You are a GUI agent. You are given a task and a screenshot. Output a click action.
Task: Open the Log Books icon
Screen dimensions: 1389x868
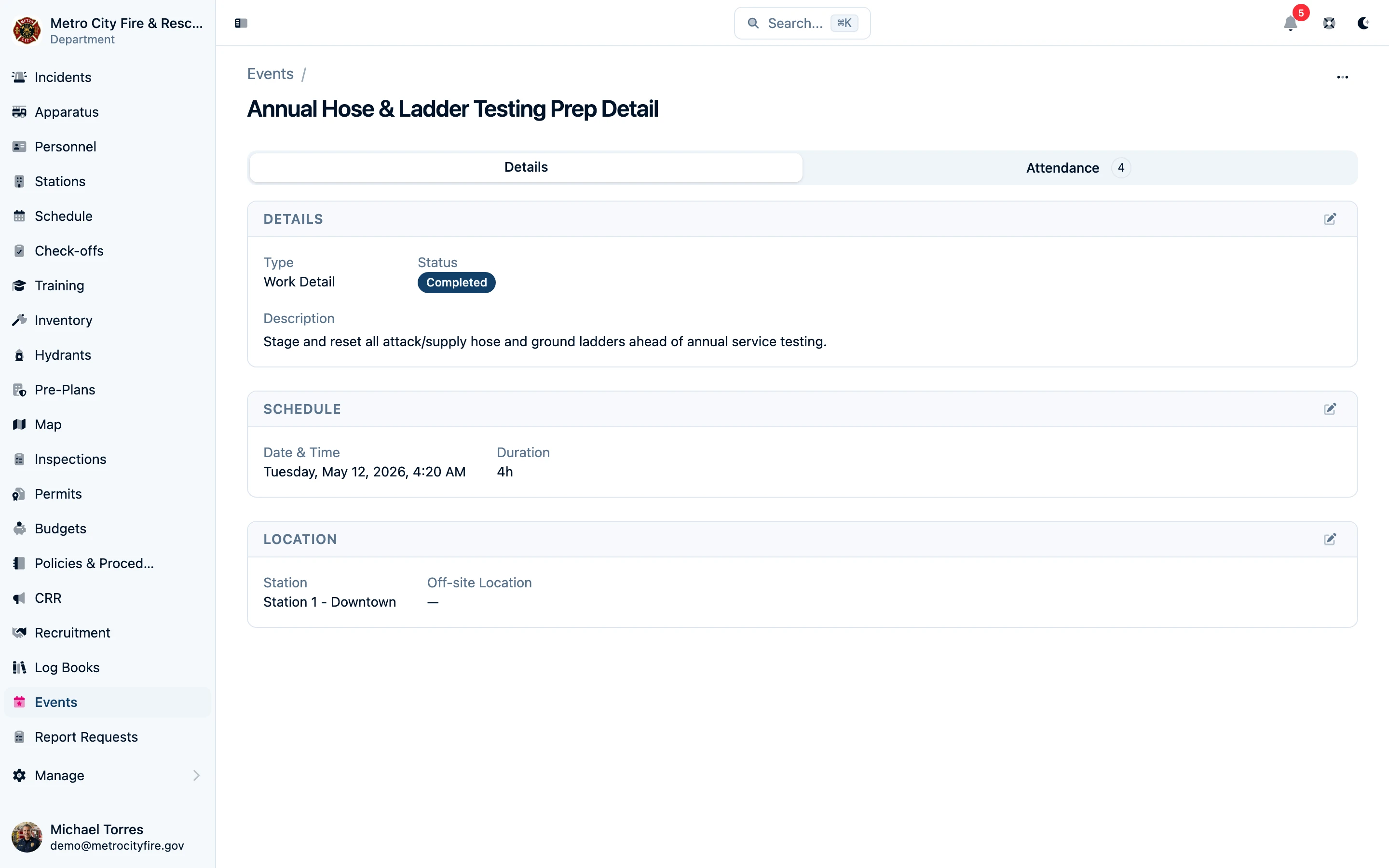coord(19,668)
